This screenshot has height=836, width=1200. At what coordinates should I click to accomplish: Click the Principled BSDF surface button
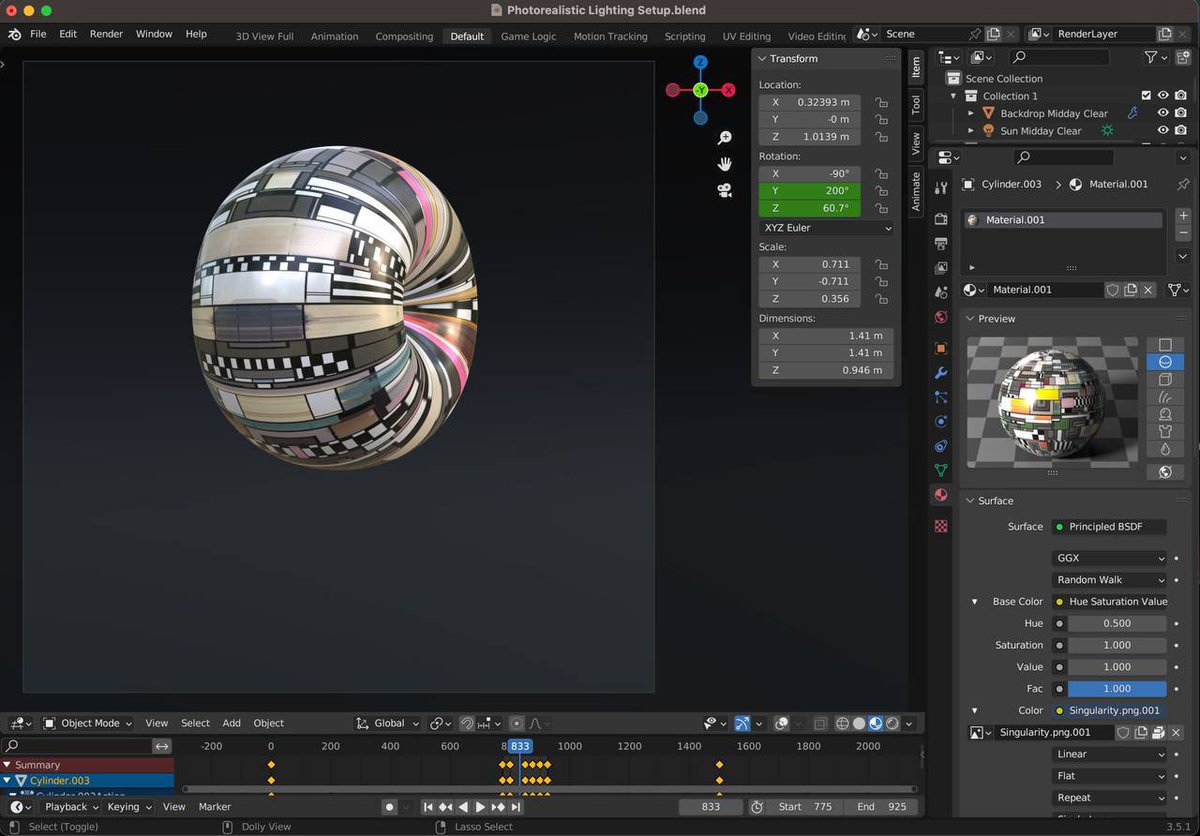(x=1109, y=527)
